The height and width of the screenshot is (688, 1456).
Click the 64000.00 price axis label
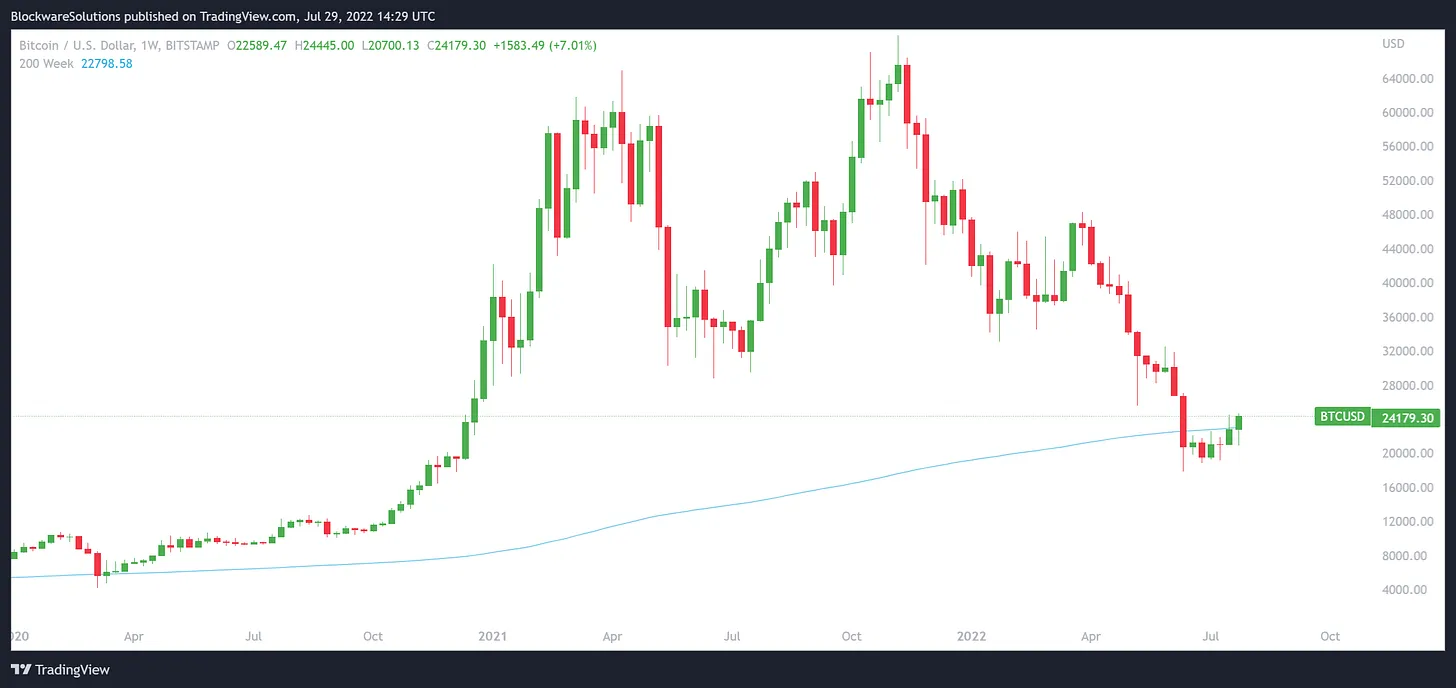pyautogui.click(x=1404, y=79)
